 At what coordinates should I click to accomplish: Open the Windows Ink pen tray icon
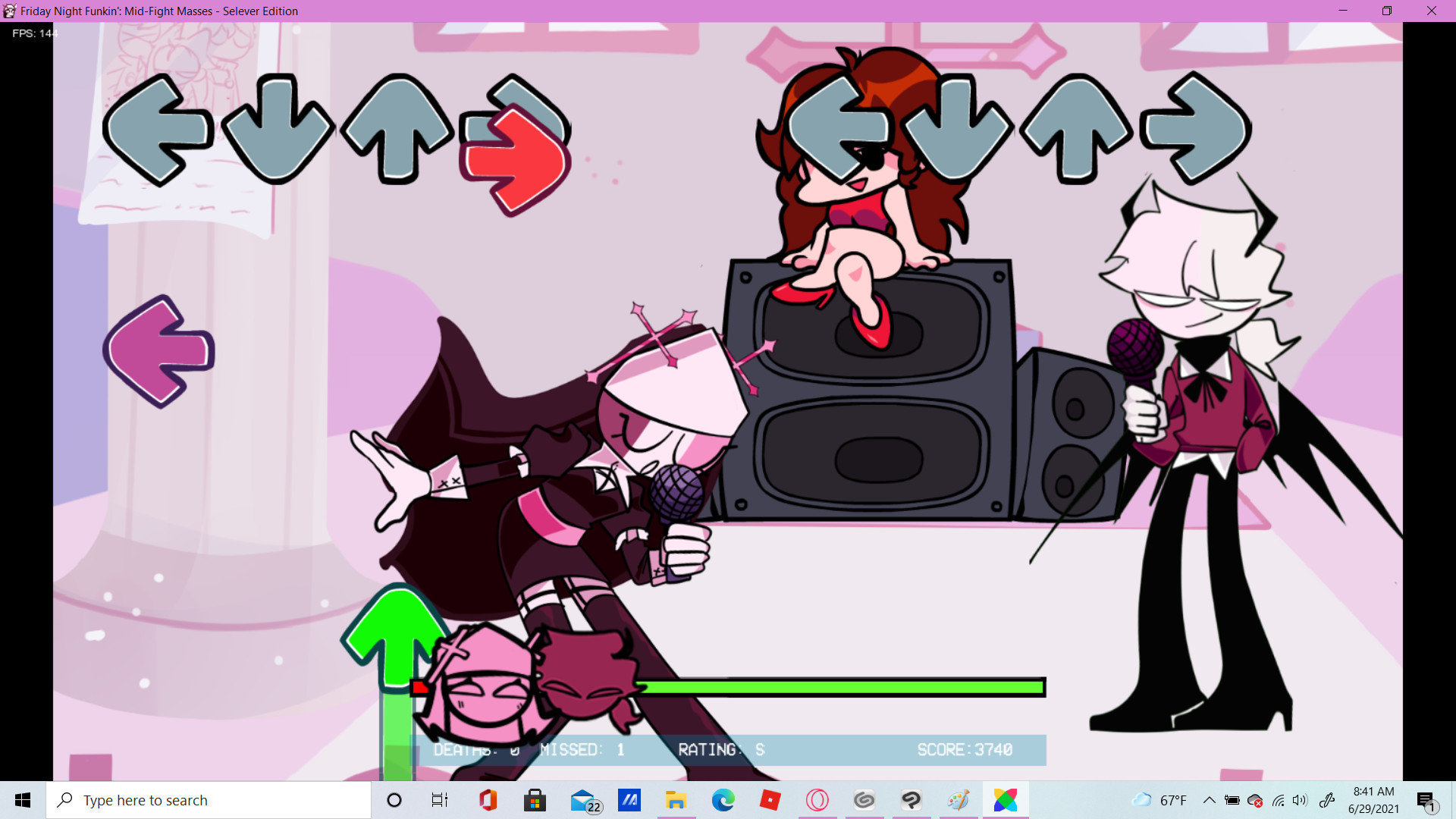(x=1327, y=800)
